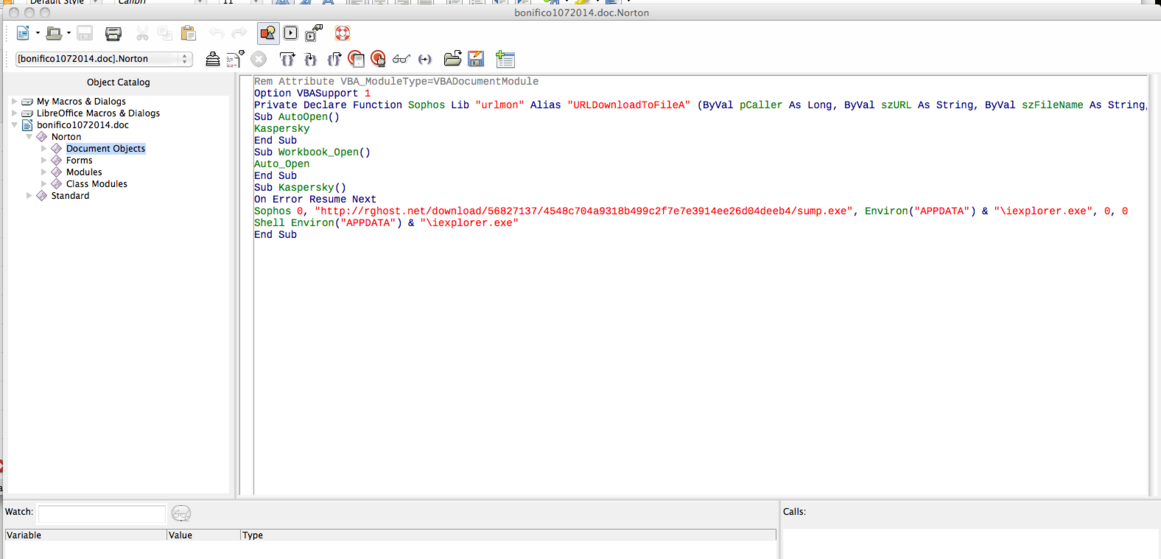Click the Select Module icon

pyautogui.click(x=314, y=33)
